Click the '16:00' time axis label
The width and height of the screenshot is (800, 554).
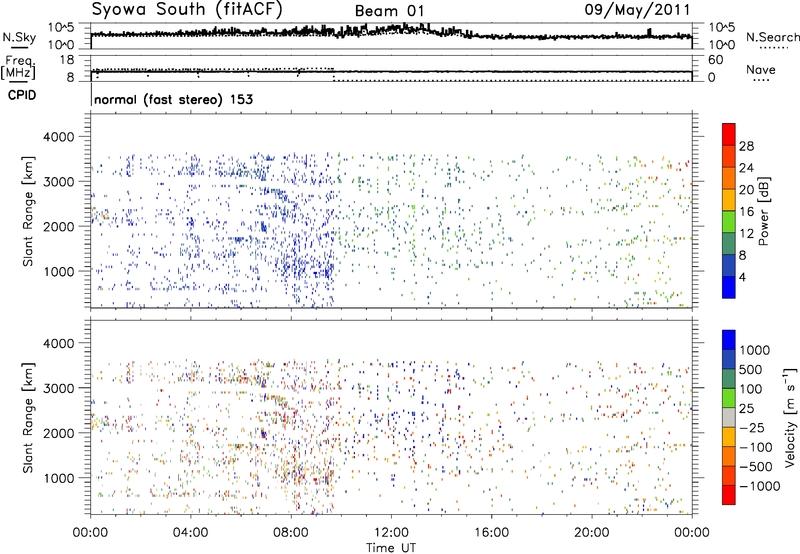(491, 533)
